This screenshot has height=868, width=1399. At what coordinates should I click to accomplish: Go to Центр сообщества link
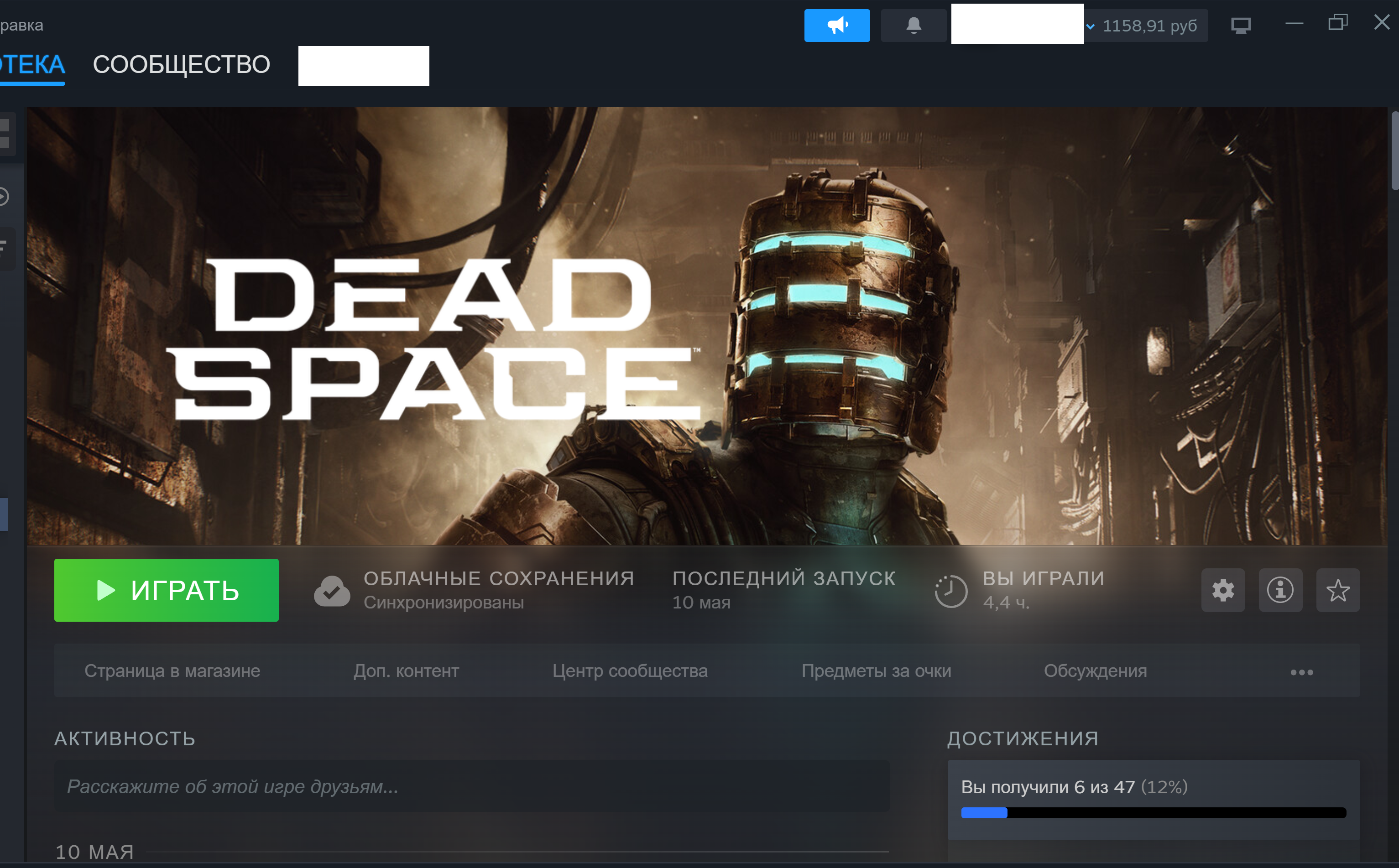(630, 670)
